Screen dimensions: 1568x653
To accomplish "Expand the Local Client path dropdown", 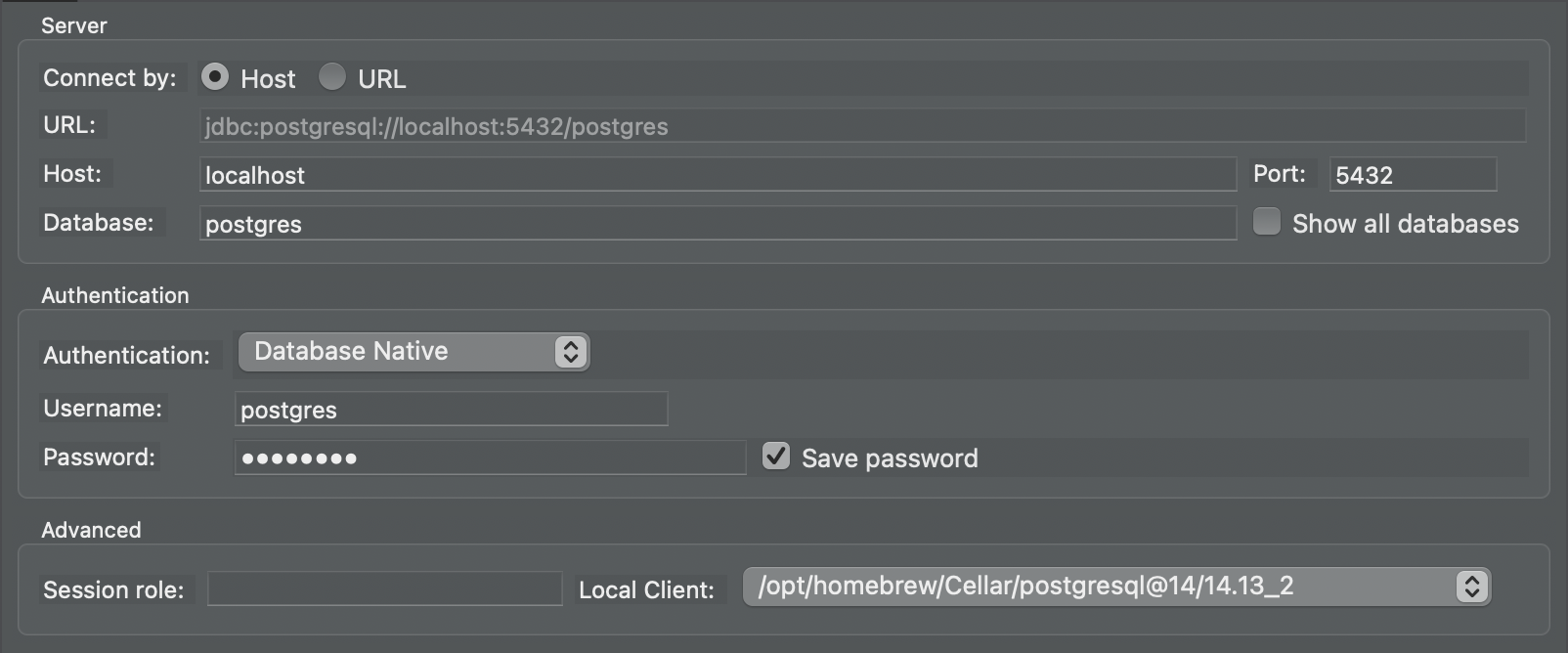I will pyautogui.click(x=1116, y=587).
